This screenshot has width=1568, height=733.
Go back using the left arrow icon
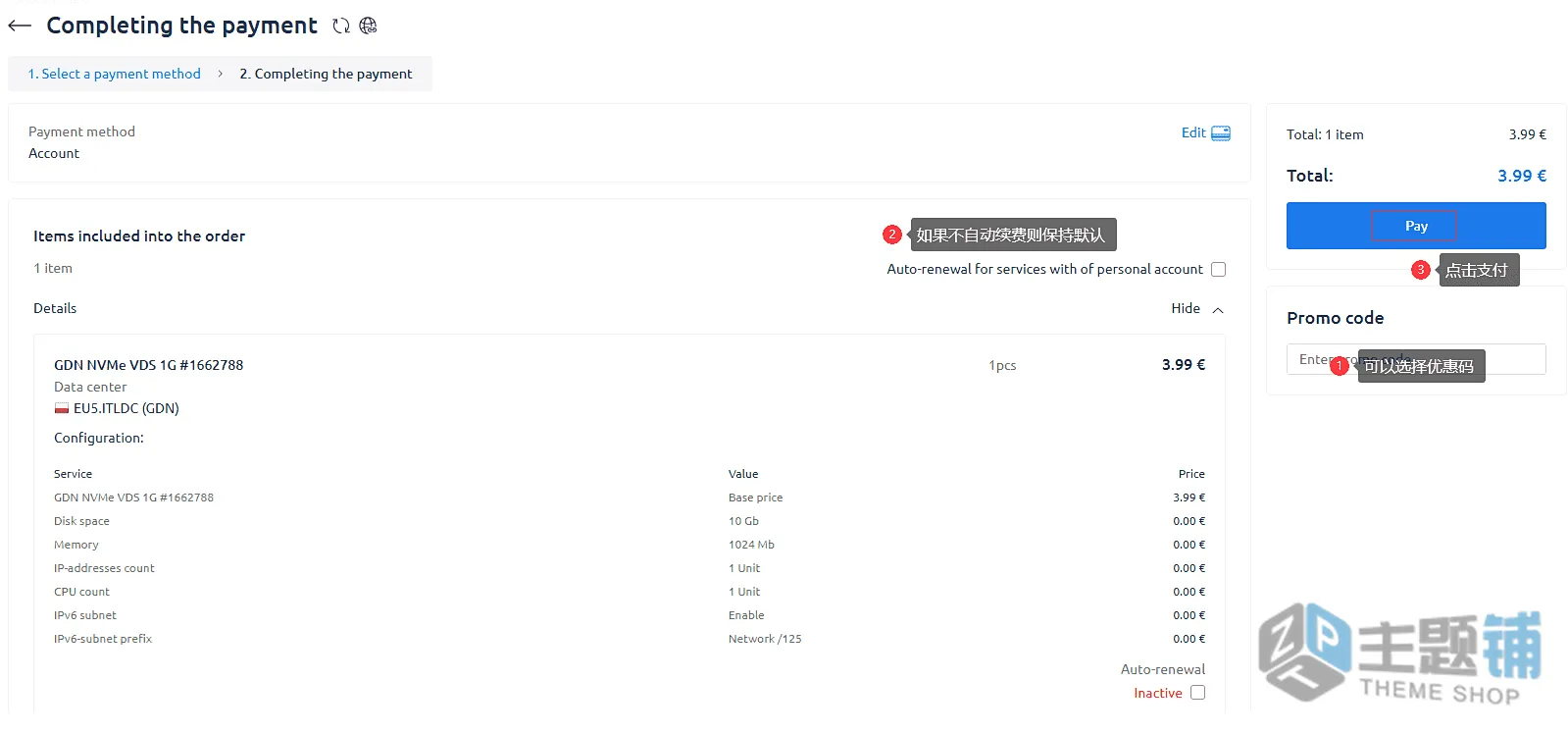click(x=20, y=26)
